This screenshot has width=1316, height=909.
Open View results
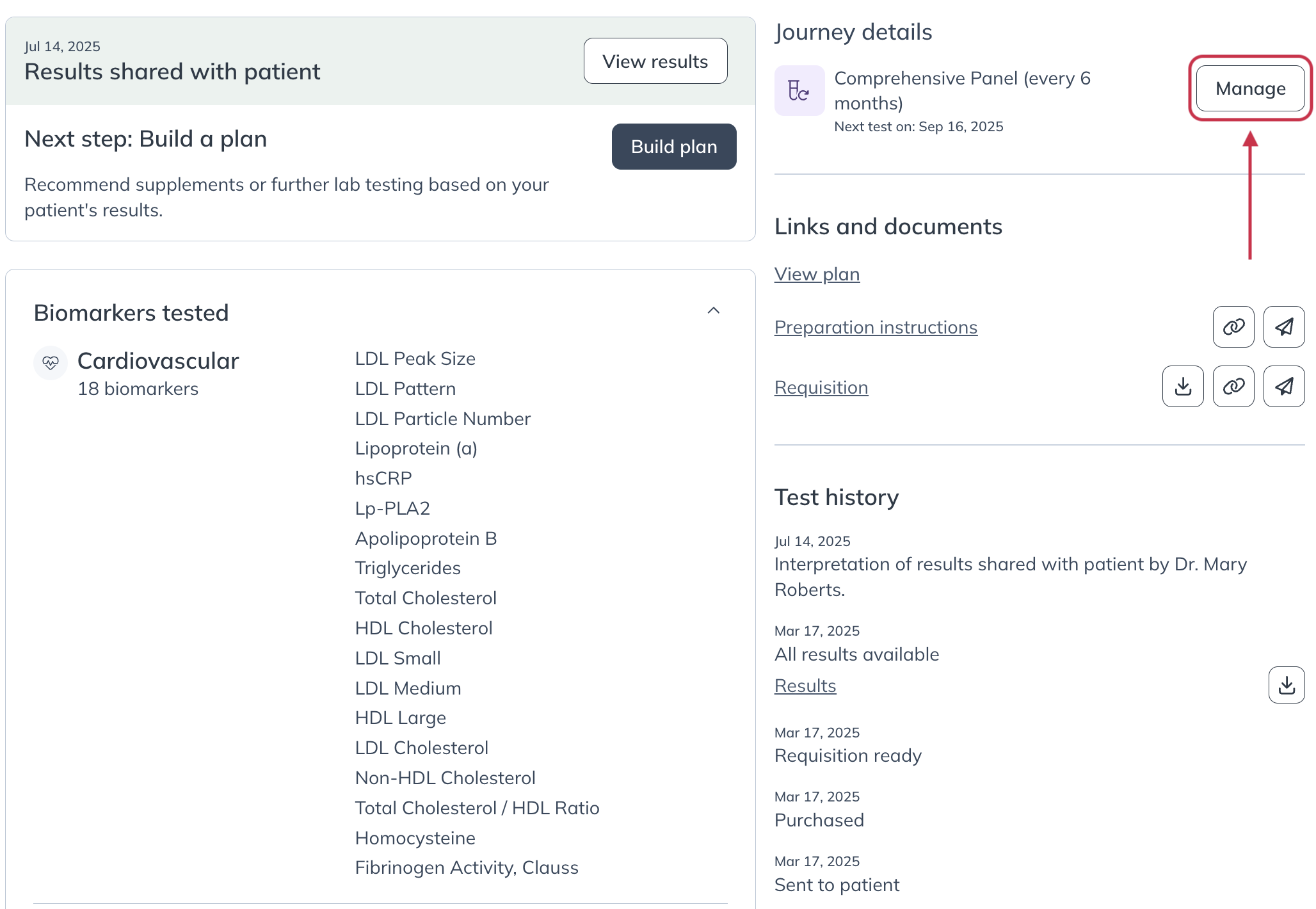point(655,61)
